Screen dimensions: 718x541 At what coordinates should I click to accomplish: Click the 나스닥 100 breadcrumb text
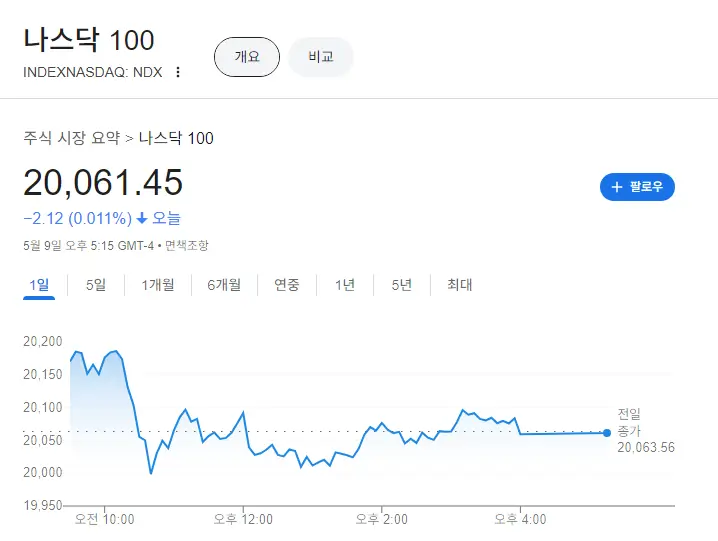[x=176, y=138]
